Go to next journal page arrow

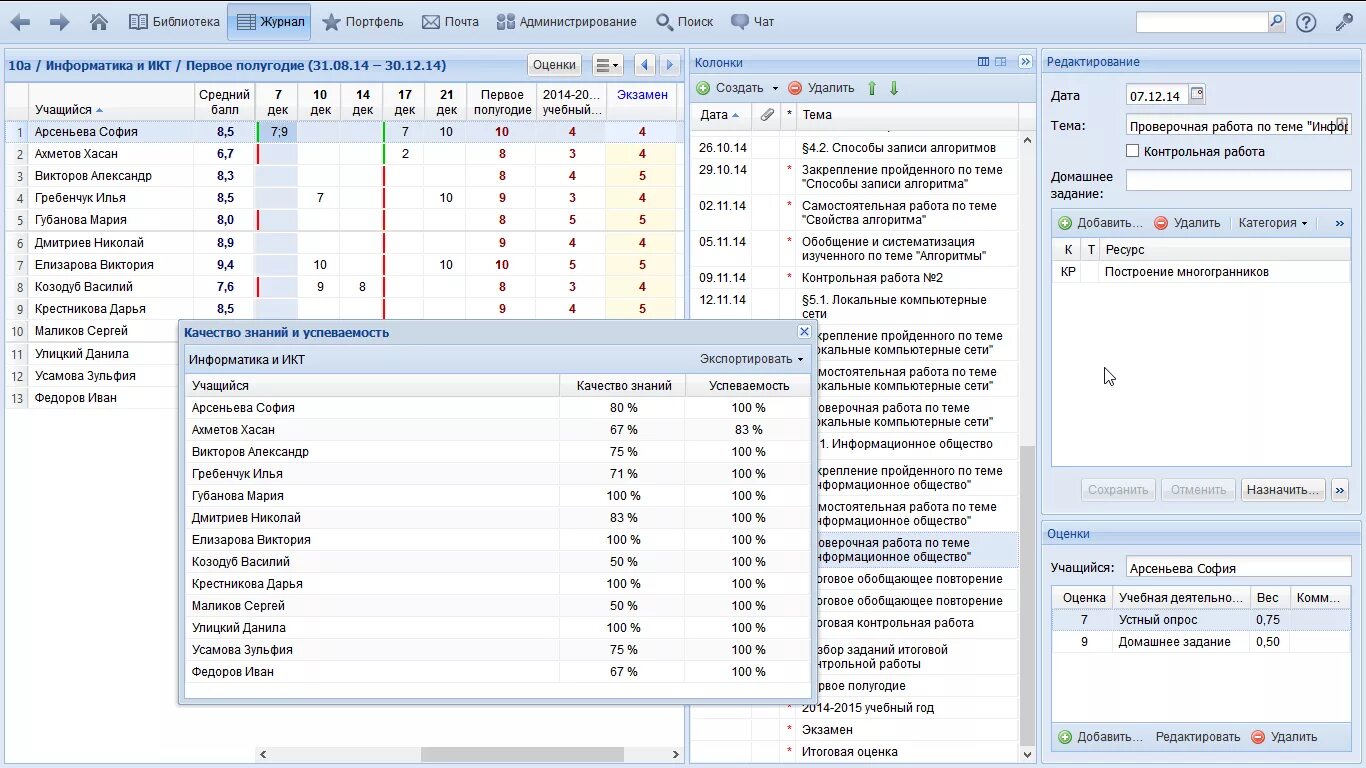669,65
